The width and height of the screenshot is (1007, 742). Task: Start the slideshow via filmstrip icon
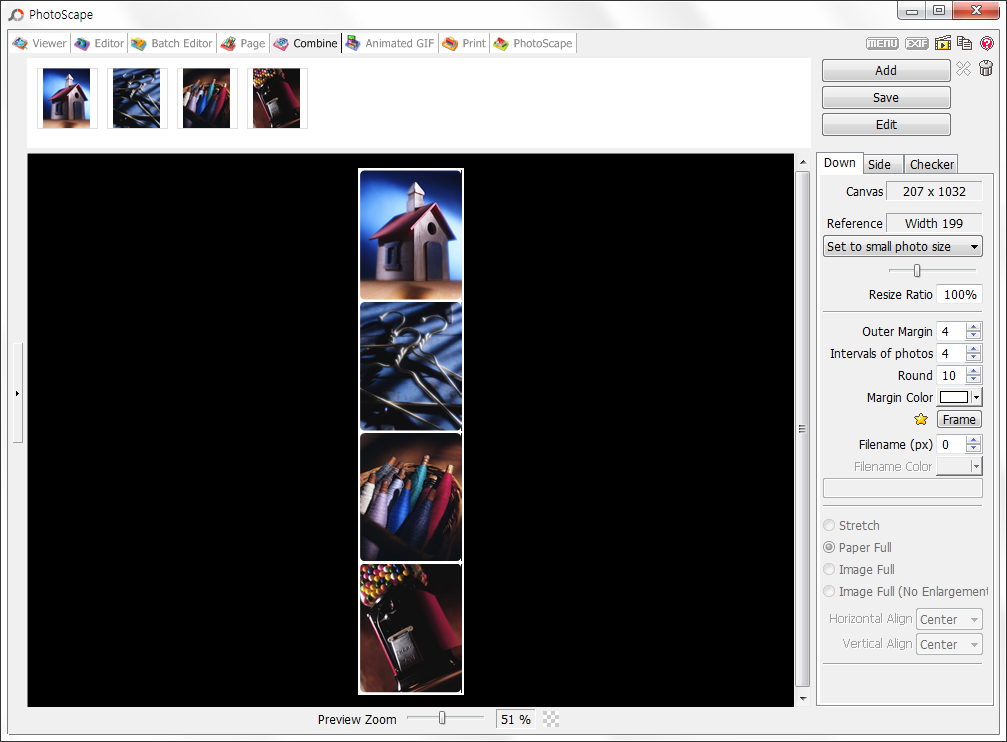pos(943,43)
